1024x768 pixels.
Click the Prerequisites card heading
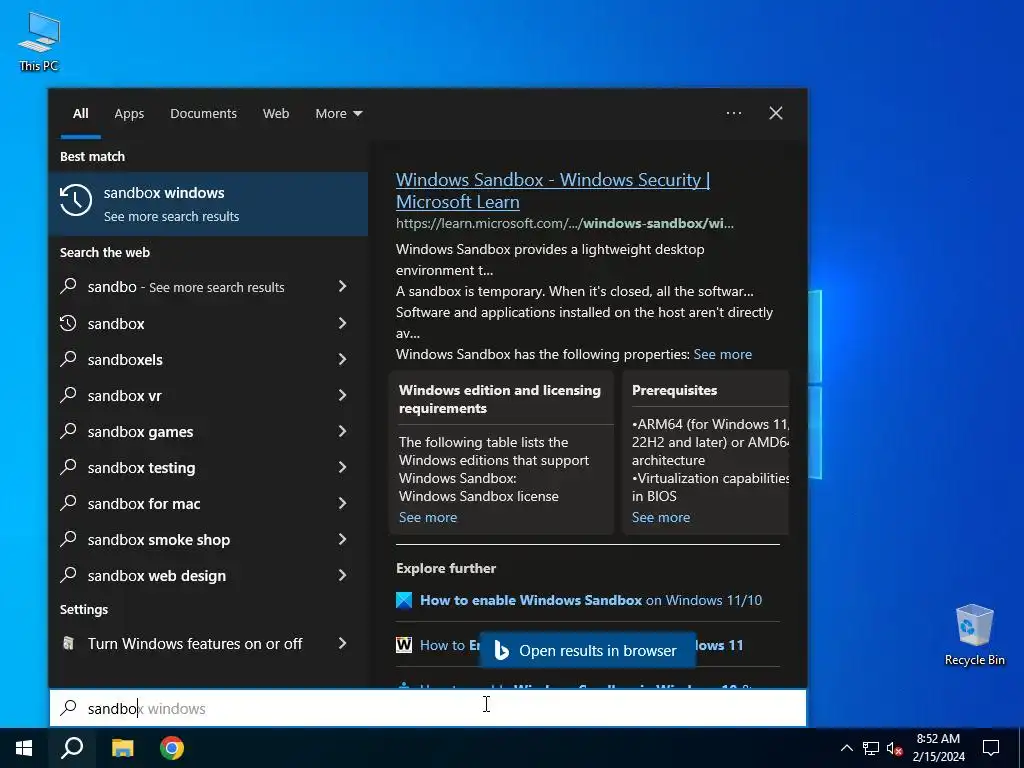point(674,390)
